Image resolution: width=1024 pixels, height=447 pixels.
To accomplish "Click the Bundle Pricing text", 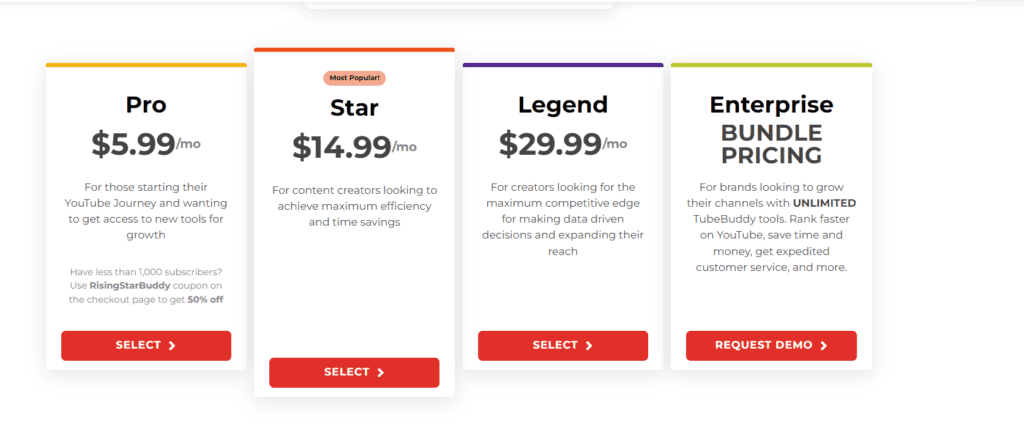I will point(771,144).
